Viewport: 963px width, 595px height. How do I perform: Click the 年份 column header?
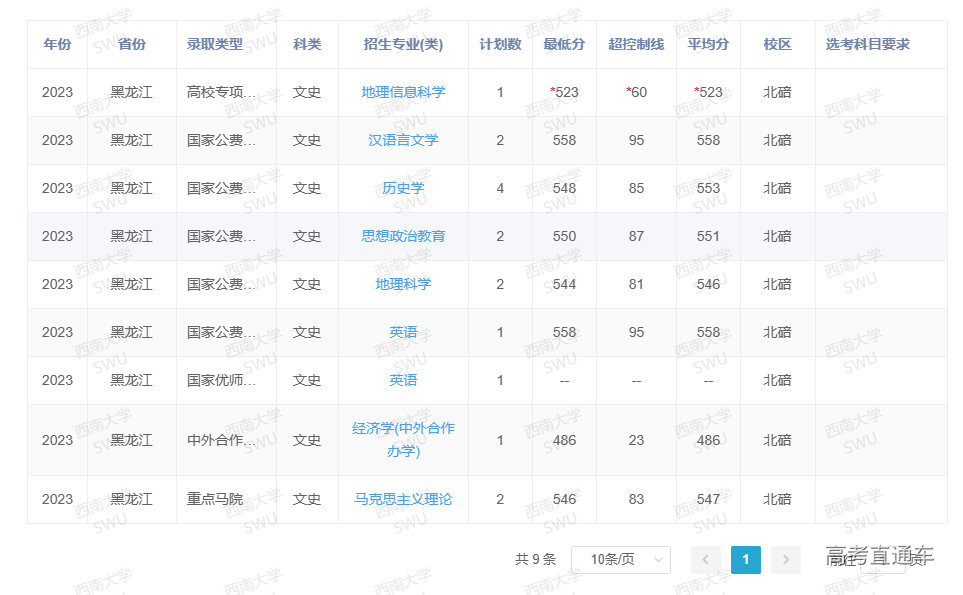pyautogui.click(x=57, y=44)
